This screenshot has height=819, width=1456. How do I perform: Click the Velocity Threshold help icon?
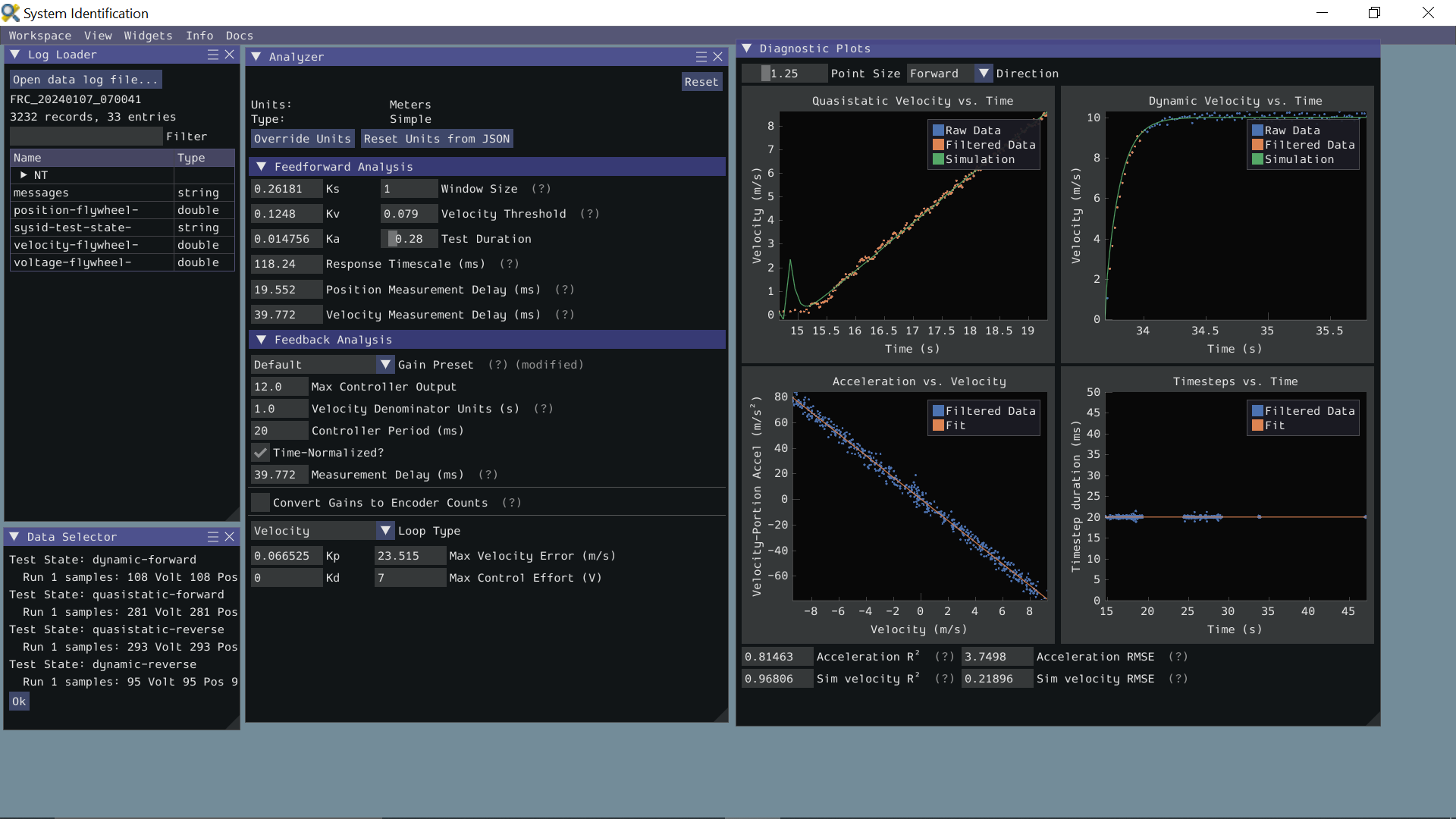point(589,213)
